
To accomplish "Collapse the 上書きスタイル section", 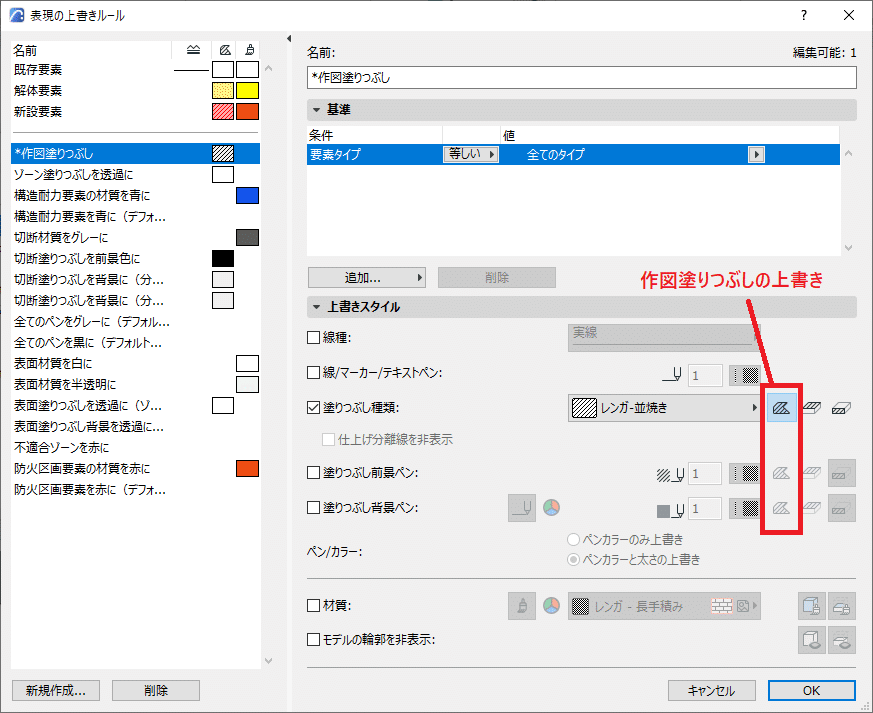I will pos(316,307).
